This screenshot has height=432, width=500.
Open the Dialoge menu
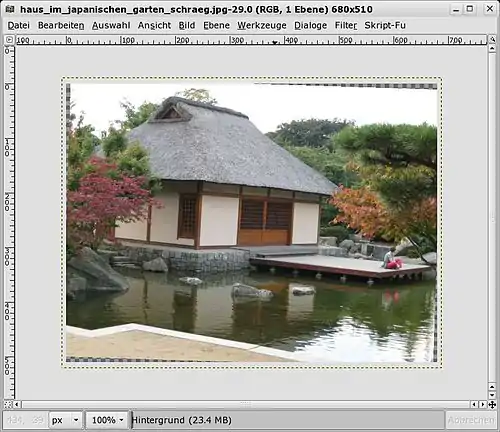pos(310,25)
